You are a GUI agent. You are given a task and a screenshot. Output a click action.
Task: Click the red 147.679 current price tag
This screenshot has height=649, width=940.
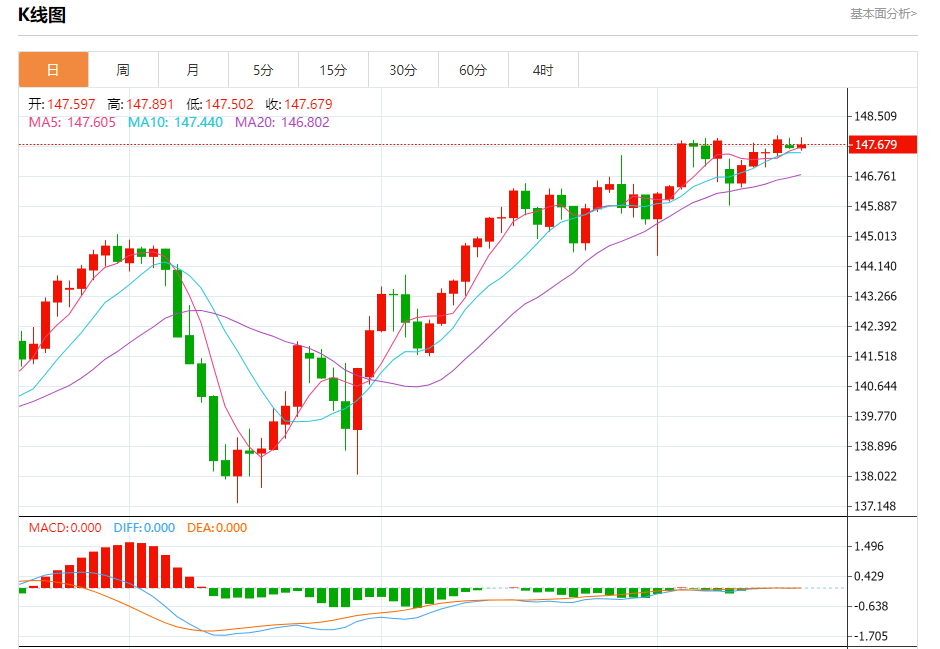(x=882, y=144)
